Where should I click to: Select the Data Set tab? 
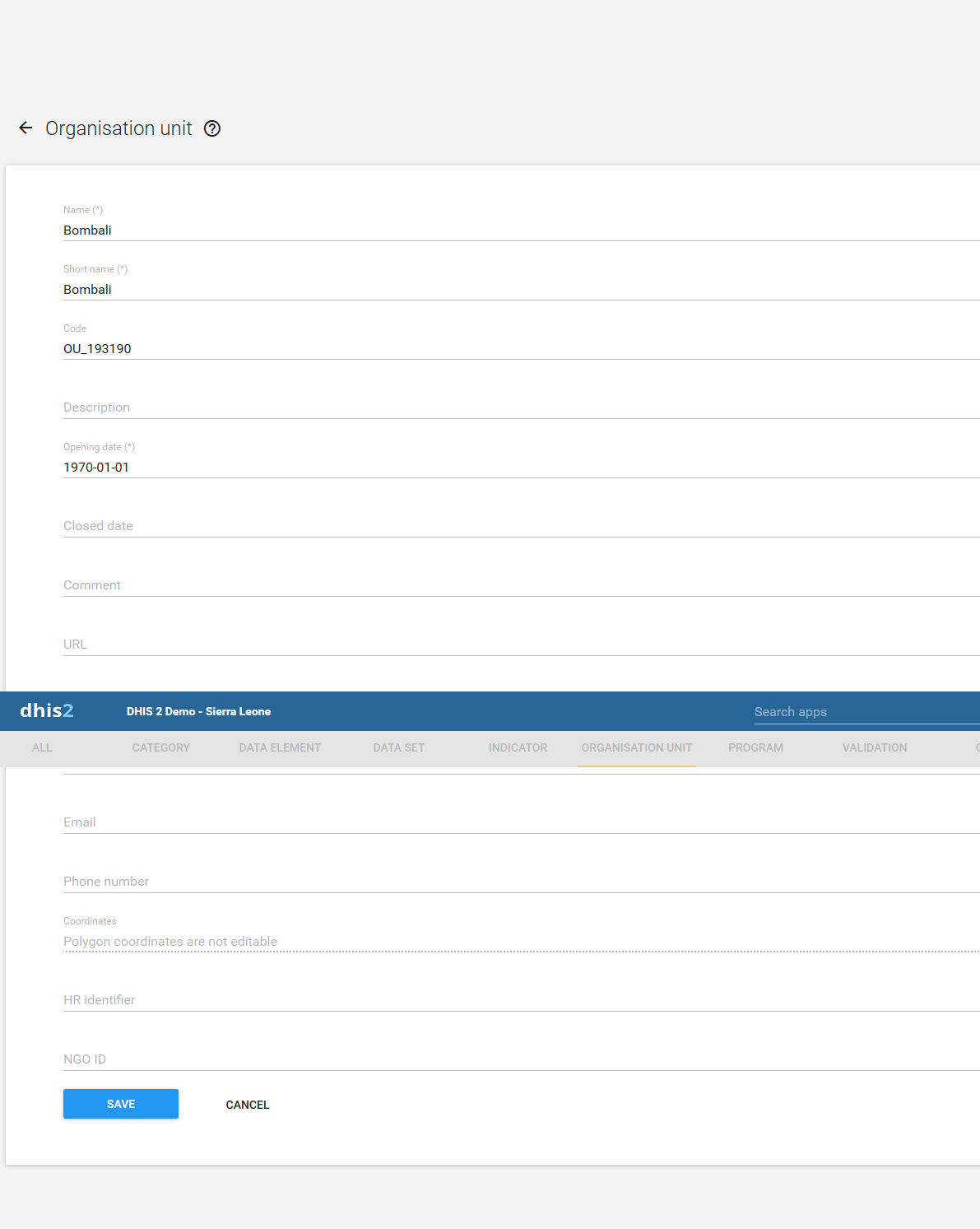399,748
